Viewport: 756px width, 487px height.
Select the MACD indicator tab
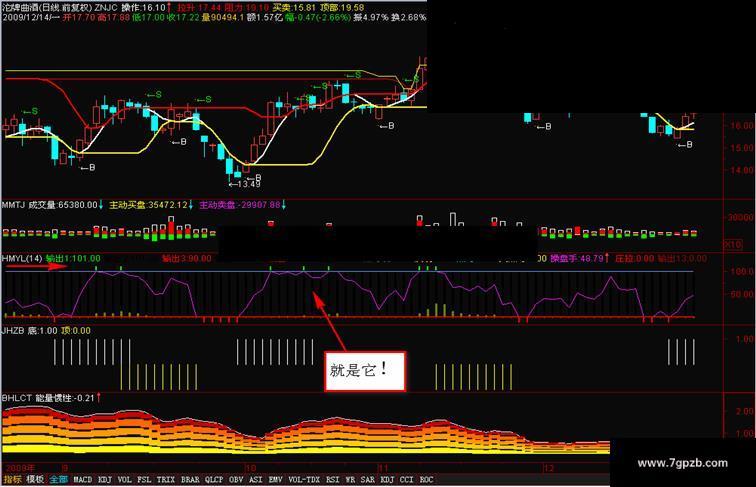click(82, 480)
